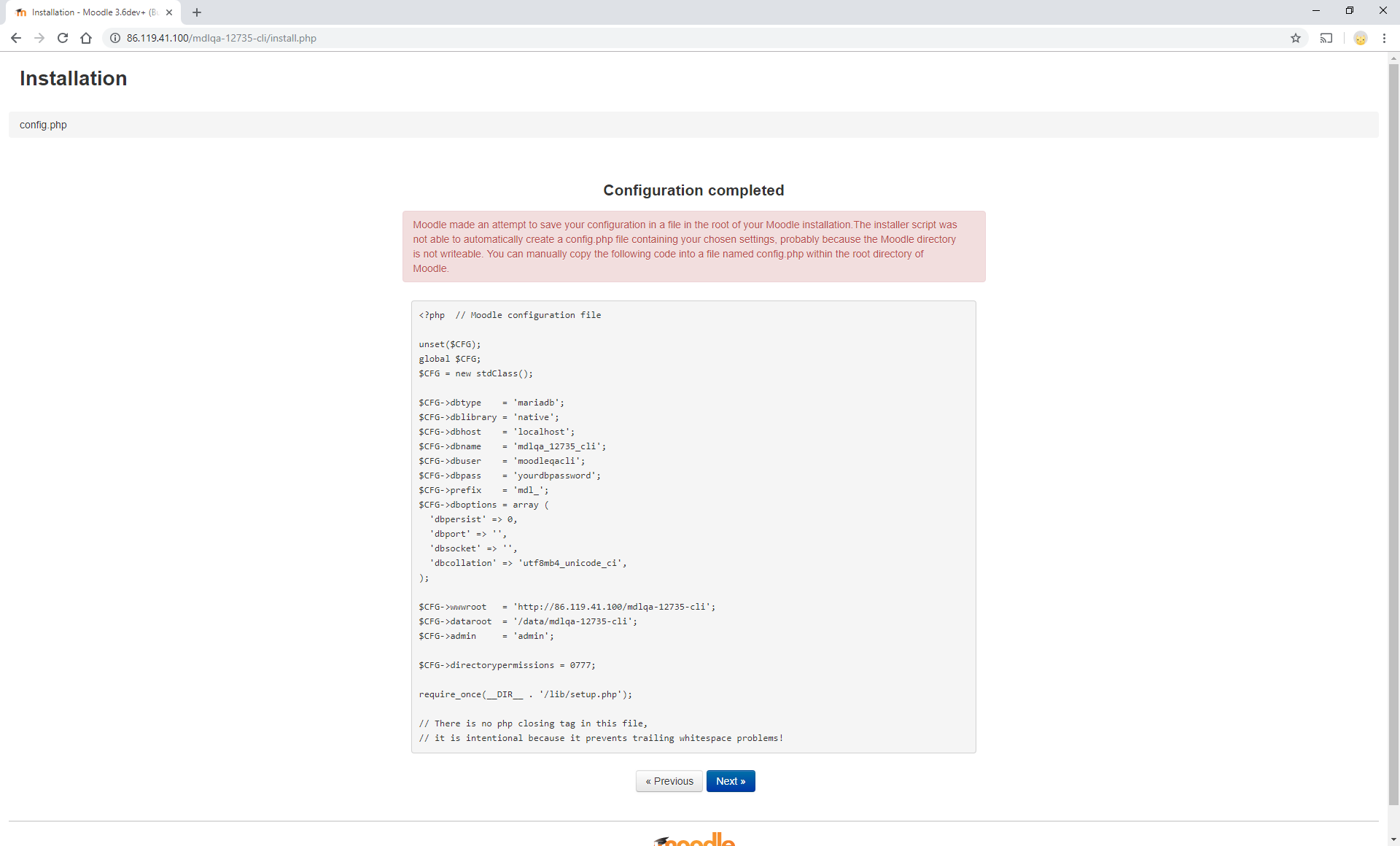
Task: Click the 'no php closing tag' comment line
Action: point(533,723)
